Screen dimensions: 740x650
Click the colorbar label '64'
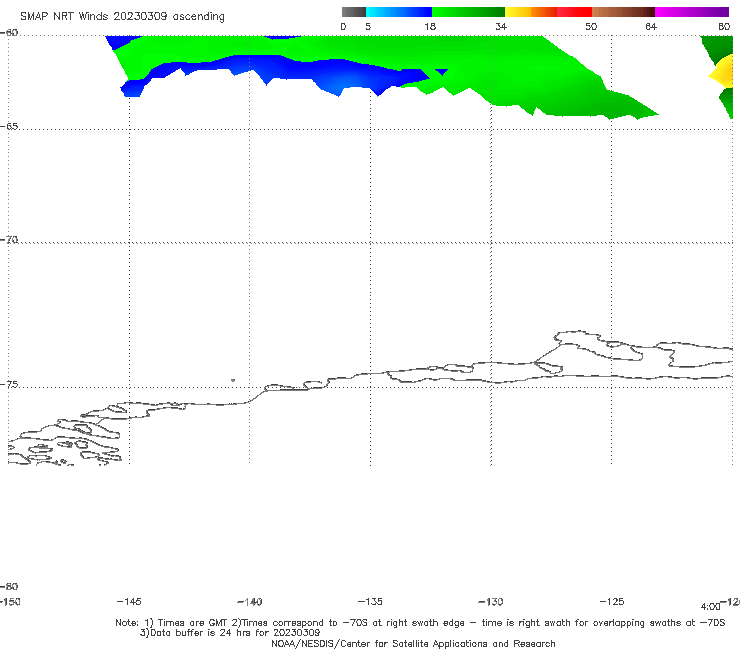651,27
